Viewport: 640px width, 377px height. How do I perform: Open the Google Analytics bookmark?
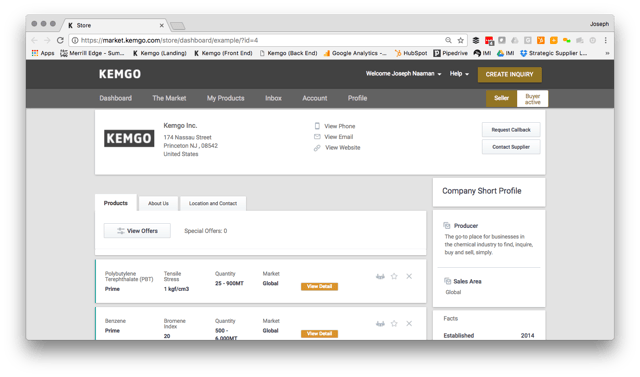[x=355, y=53]
